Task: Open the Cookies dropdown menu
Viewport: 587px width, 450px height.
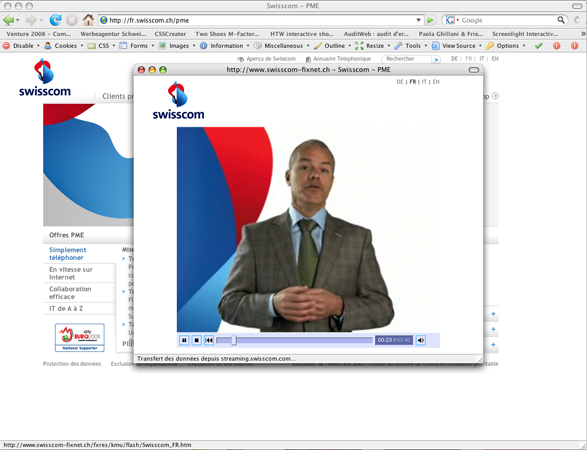Action: tap(64, 46)
